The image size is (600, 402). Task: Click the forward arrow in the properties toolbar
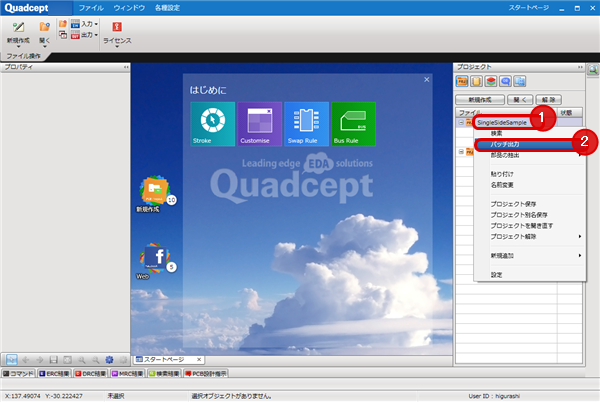40,360
